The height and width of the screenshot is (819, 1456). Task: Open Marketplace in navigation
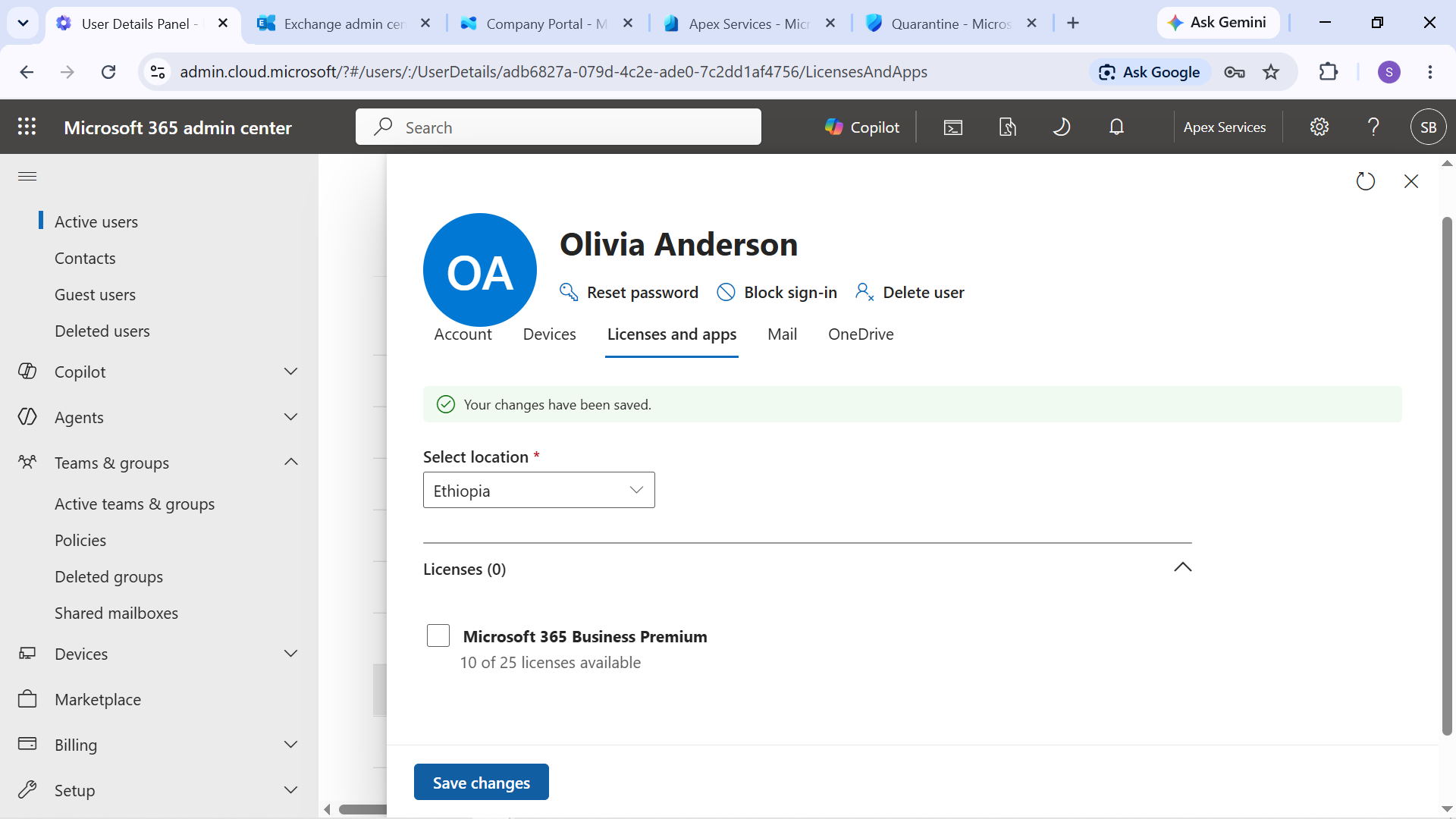[x=98, y=699]
